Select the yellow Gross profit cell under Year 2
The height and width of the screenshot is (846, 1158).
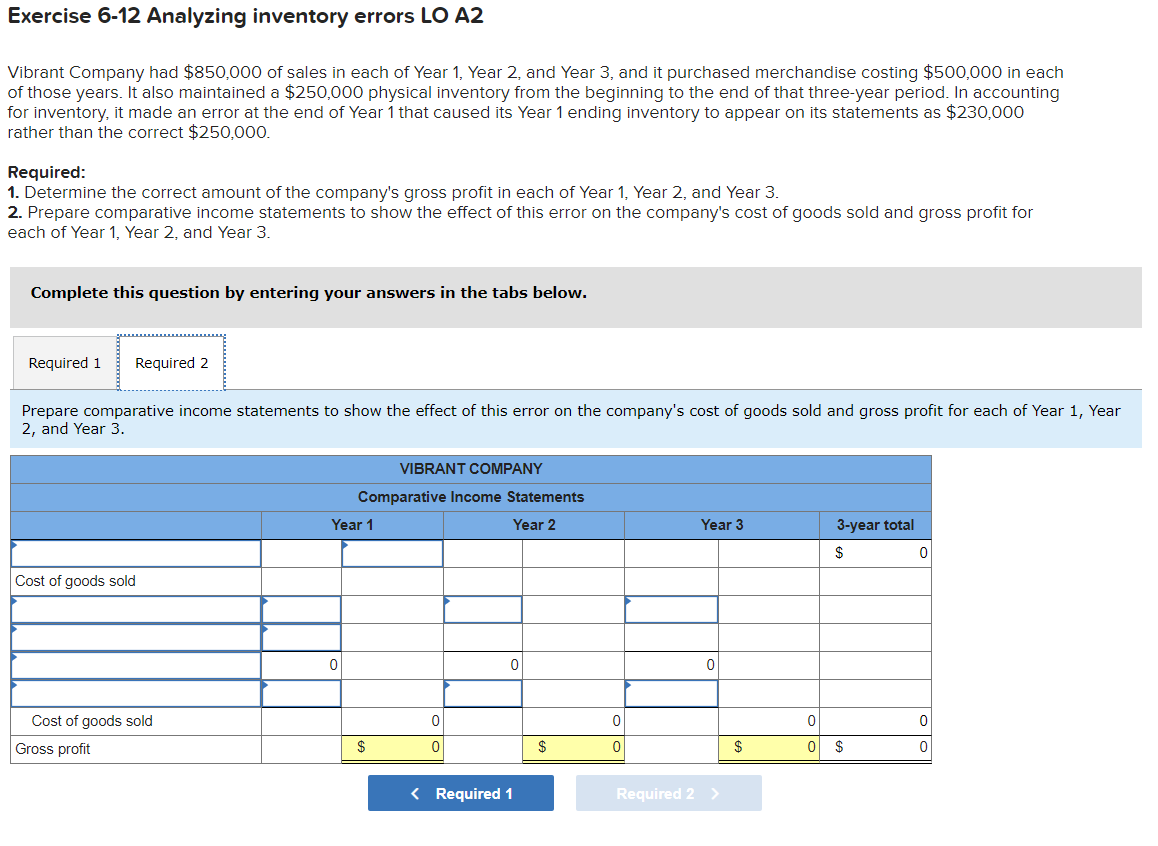click(x=573, y=747)
